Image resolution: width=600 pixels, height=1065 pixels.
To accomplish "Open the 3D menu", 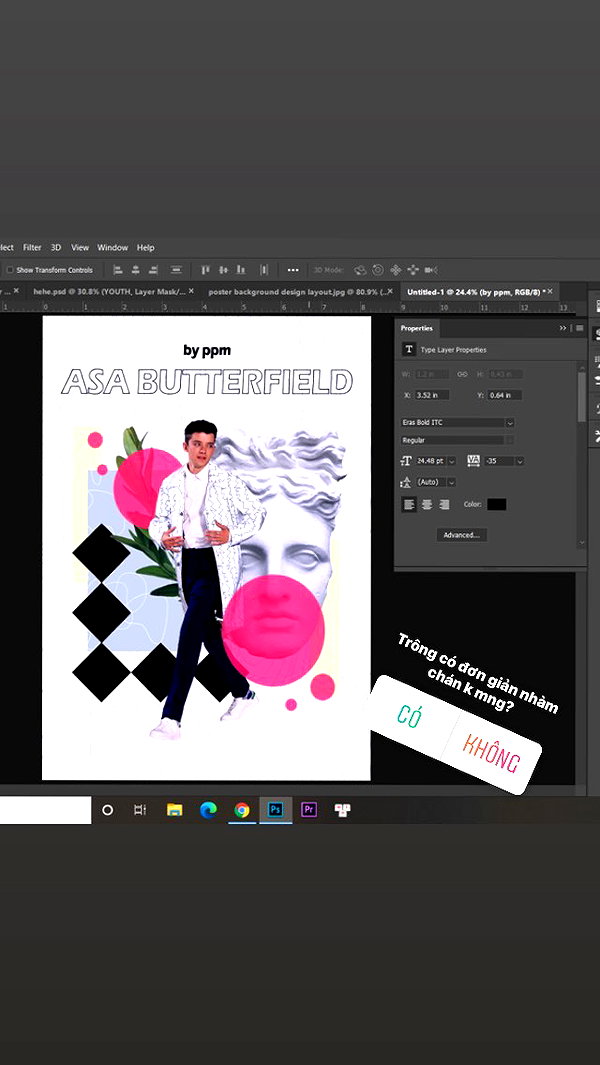I will pos(56,247).
